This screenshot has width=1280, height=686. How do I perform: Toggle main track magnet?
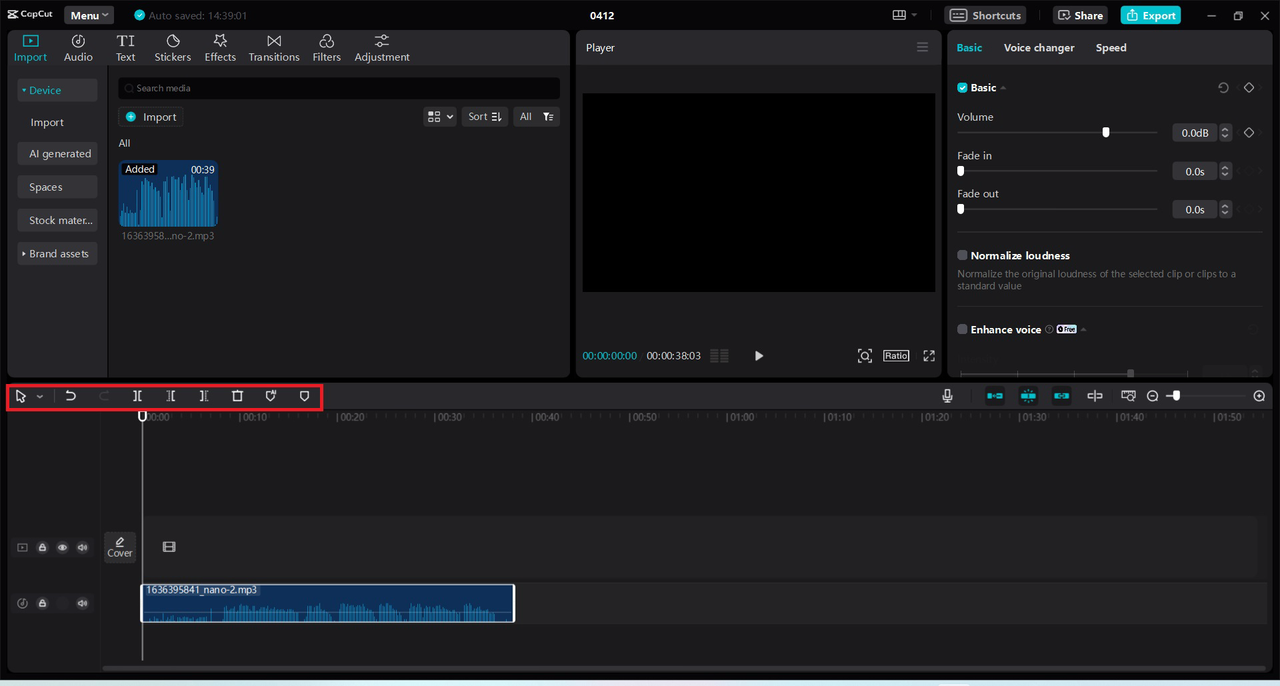click(995, 396)
